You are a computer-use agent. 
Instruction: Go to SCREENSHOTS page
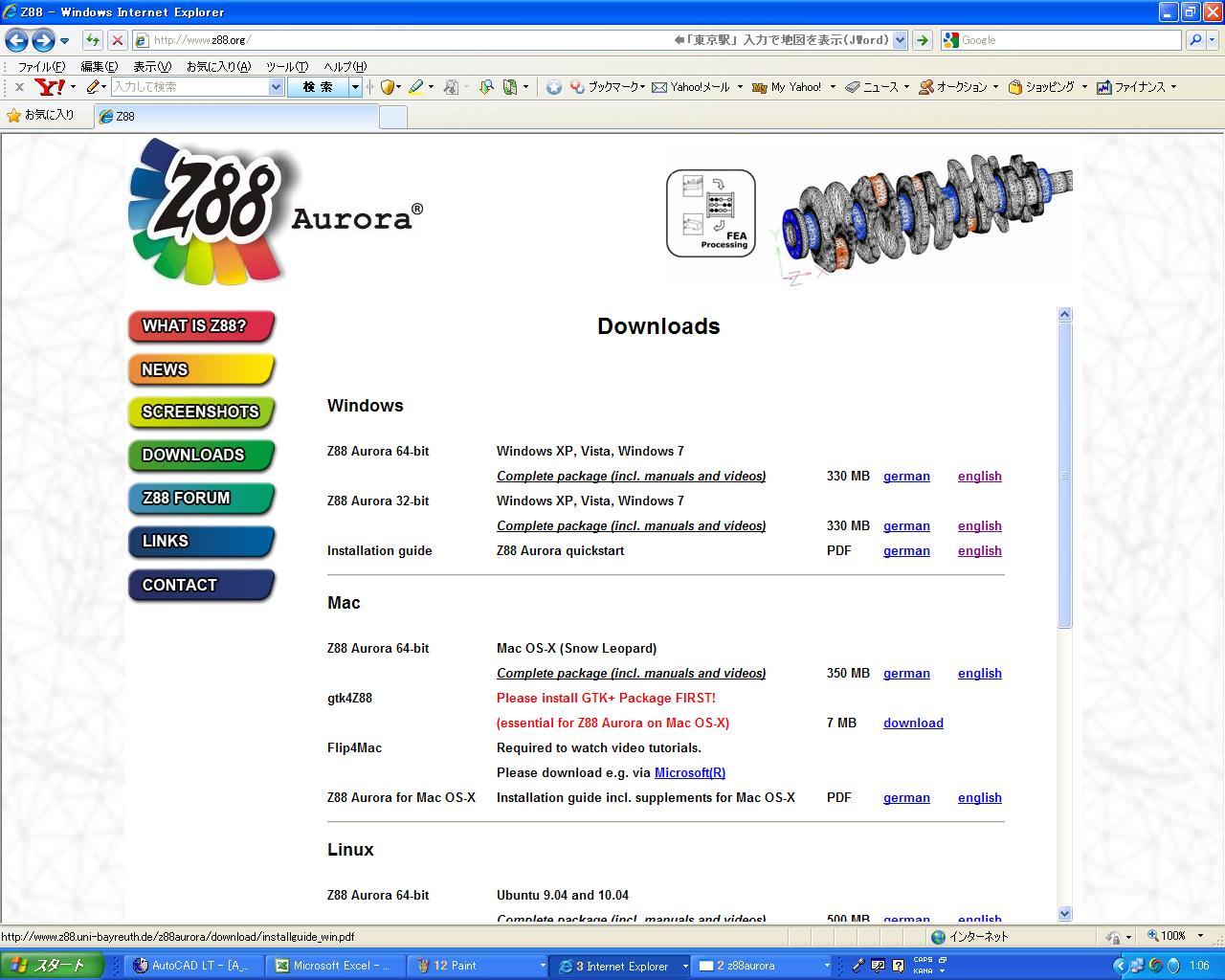coord(201,412)
